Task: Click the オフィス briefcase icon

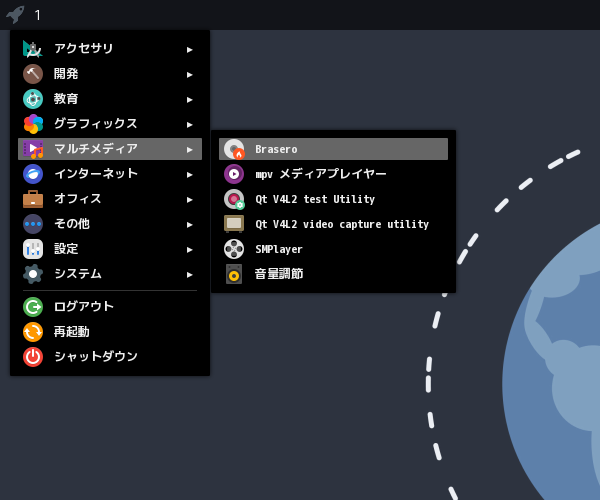Action: [x=33, y=199]
